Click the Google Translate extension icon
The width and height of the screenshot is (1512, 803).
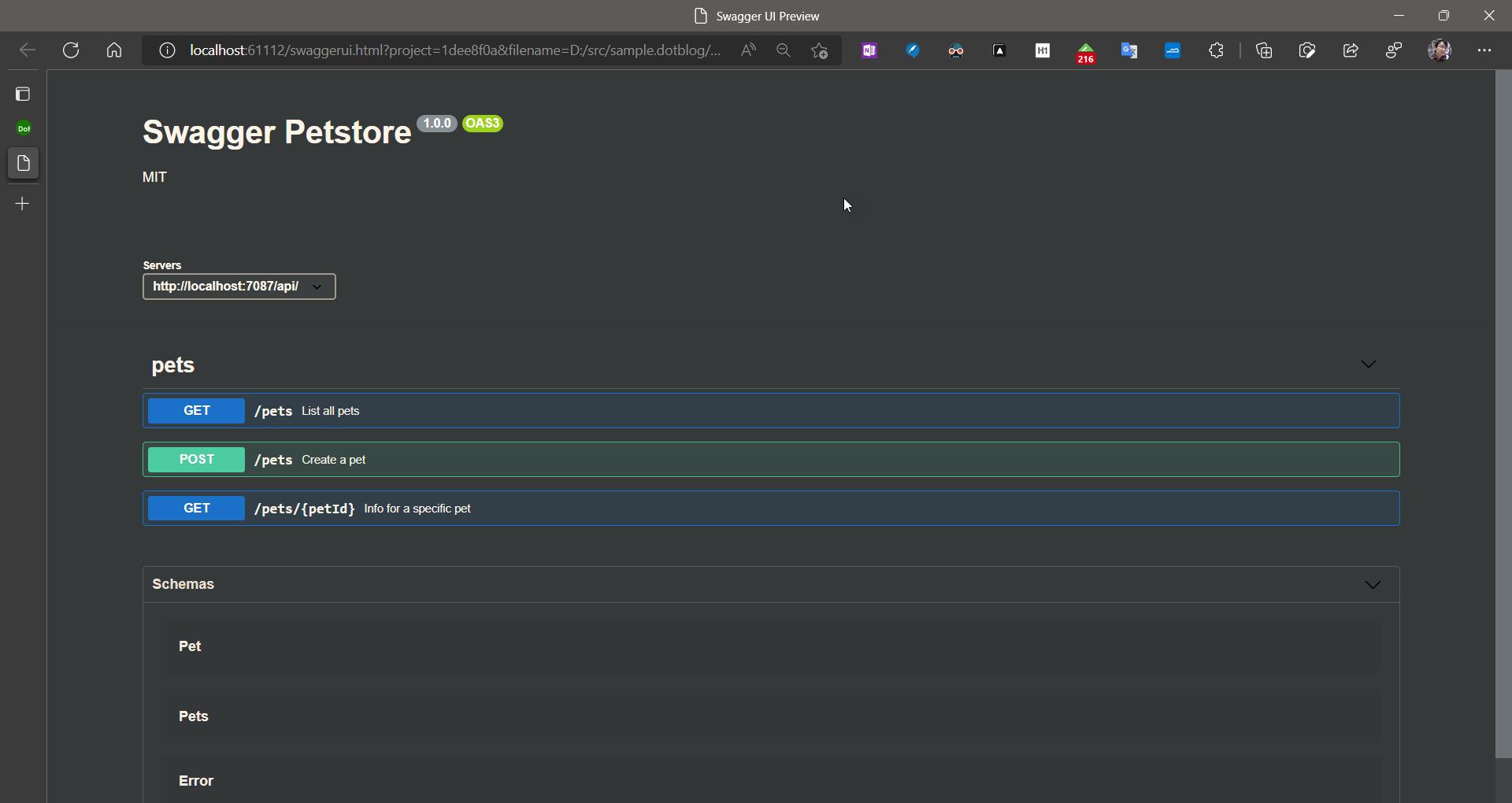pos(1129,50)
